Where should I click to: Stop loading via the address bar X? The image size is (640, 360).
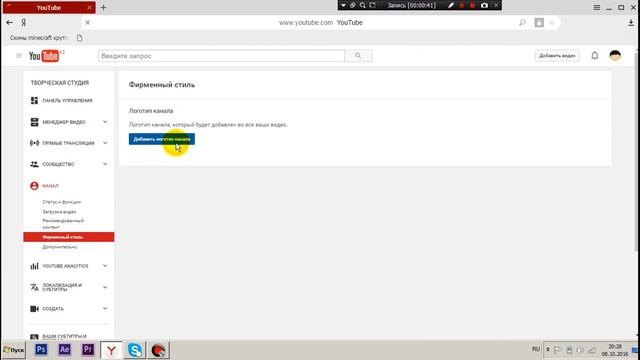87,23
